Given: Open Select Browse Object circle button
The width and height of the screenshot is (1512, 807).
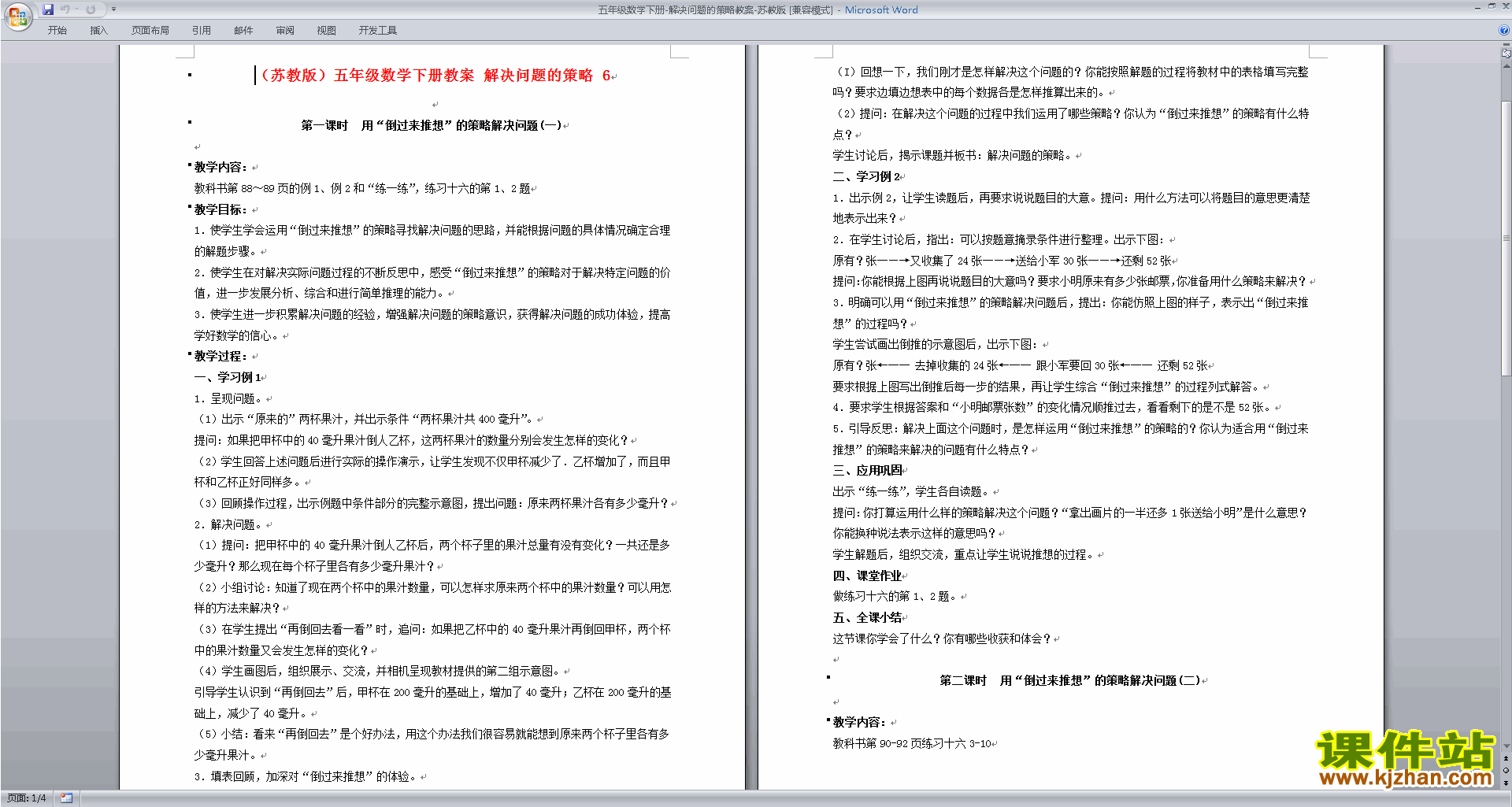Looking at the screenshot, I should coord(1506,771).
